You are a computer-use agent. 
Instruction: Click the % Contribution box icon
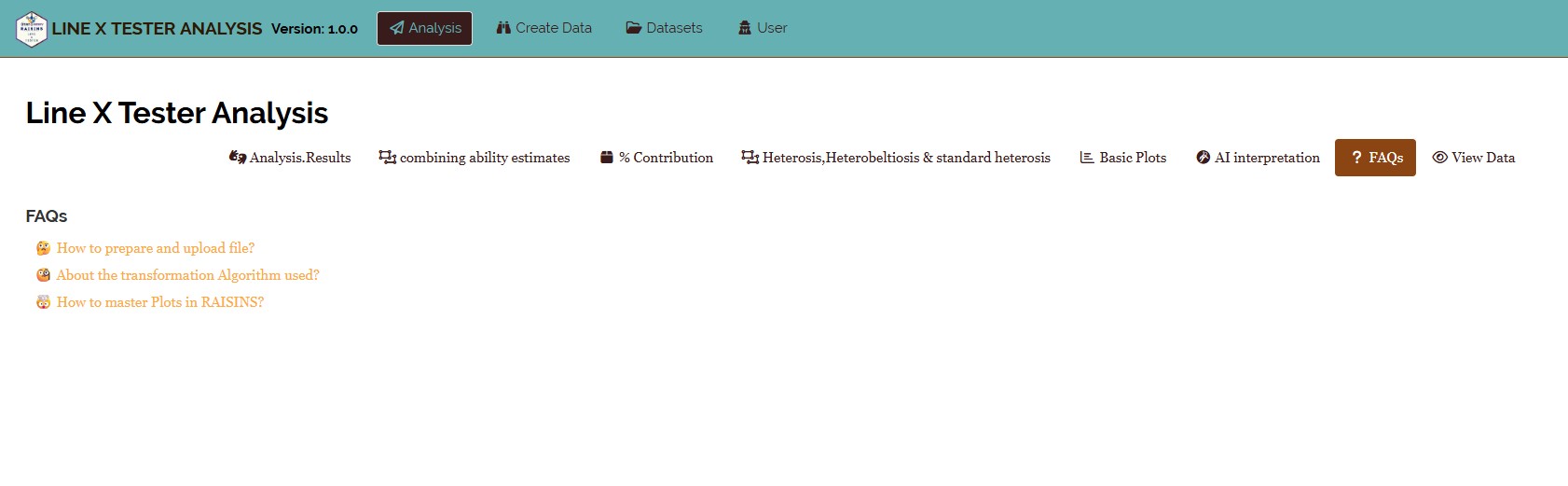click(607, 158)
